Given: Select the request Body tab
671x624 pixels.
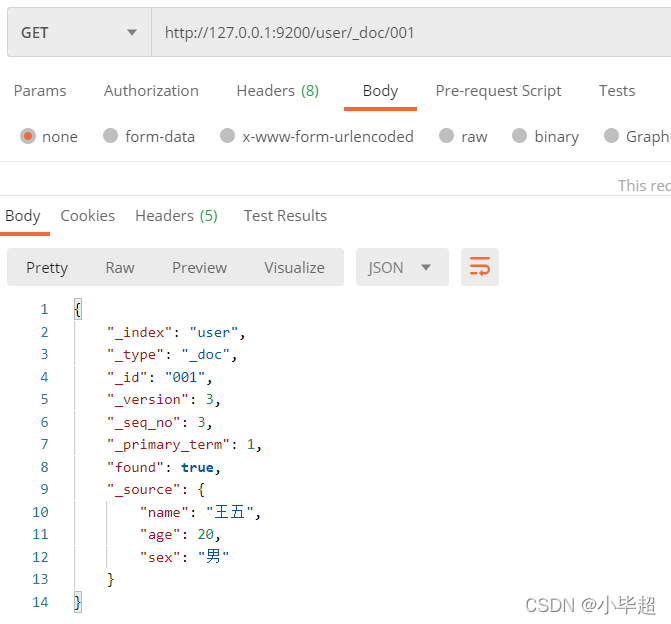Looking at the screenshot, I should [x=380, y=91].
